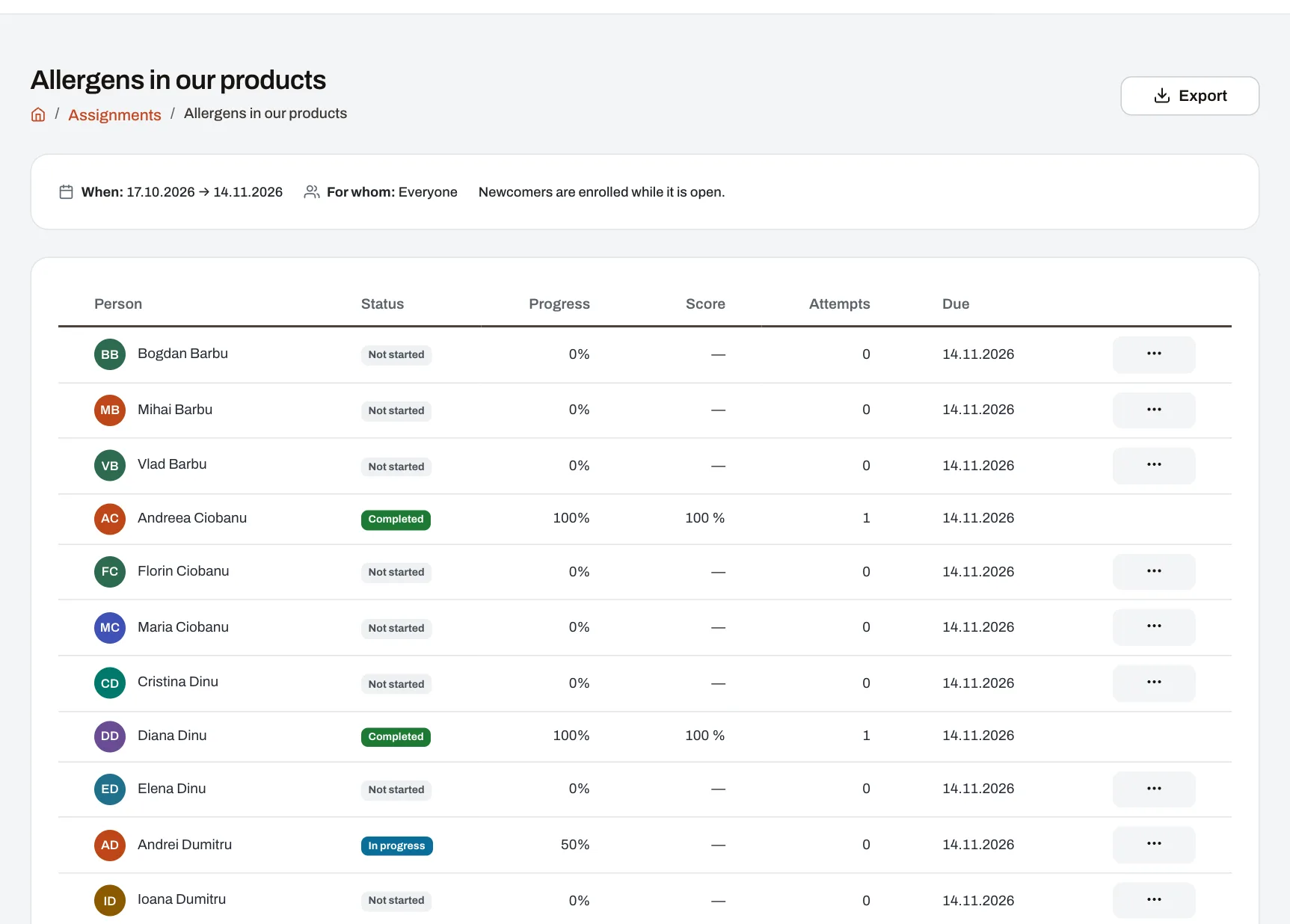Click the Status column header
Image resolution: width=1290 pixels, height=924 pixels.
pos(382,304)
